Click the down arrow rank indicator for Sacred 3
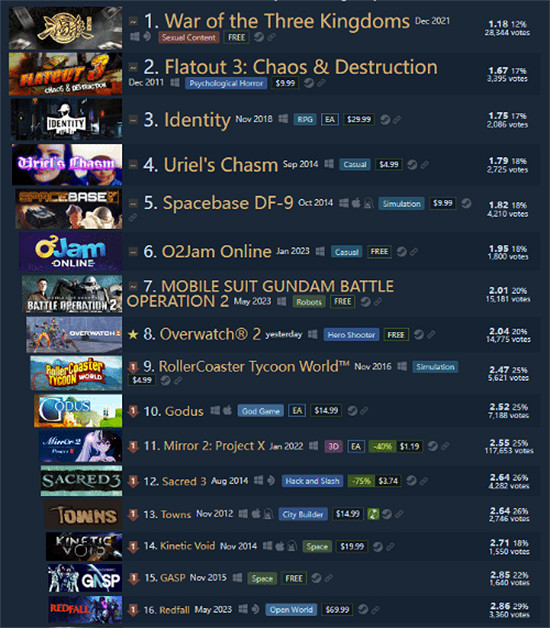Image resolution: width=550 pixels, height=628 pixels. (x=133, y=481)
